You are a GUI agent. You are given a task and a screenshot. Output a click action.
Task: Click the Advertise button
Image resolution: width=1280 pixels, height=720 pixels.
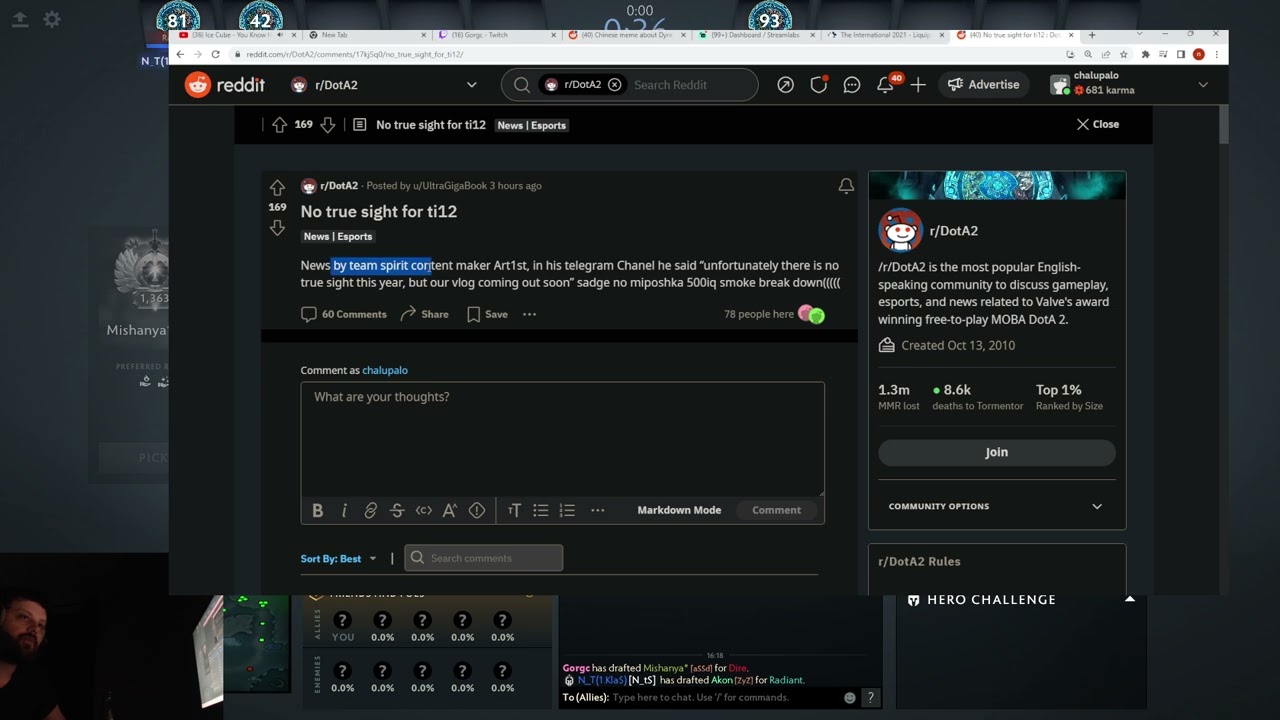point(983,85)
